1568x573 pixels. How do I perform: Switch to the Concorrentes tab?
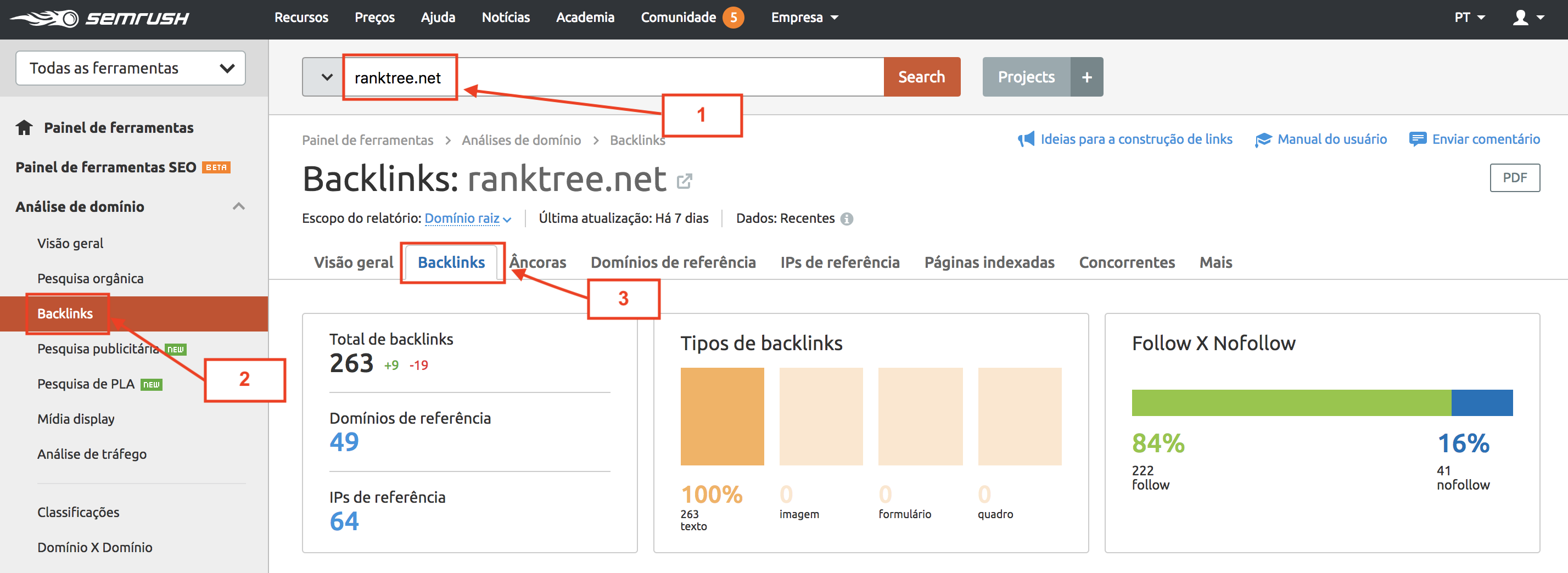pos(1127,262)
